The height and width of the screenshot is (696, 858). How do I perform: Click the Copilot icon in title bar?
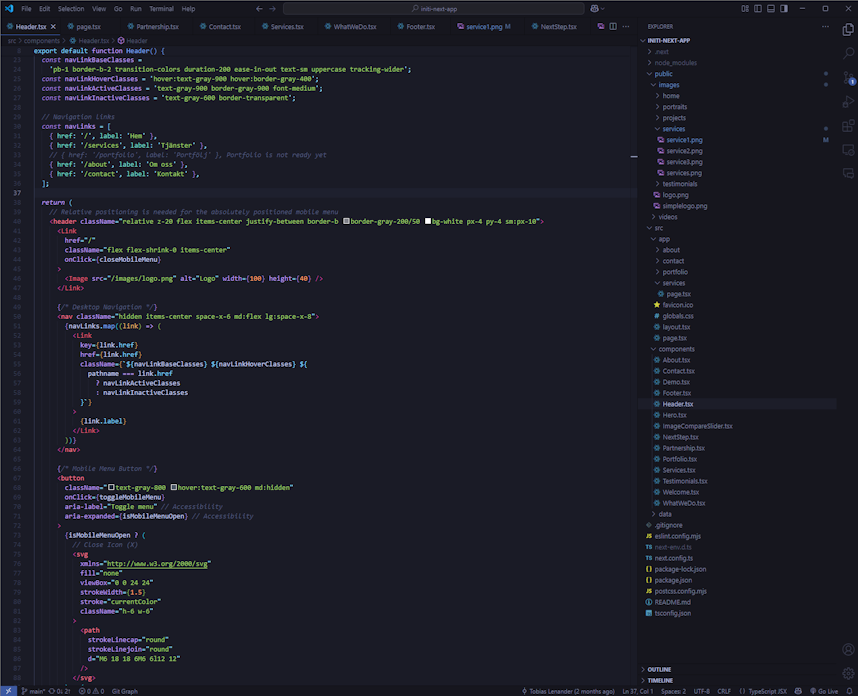(x=595, y=9)
